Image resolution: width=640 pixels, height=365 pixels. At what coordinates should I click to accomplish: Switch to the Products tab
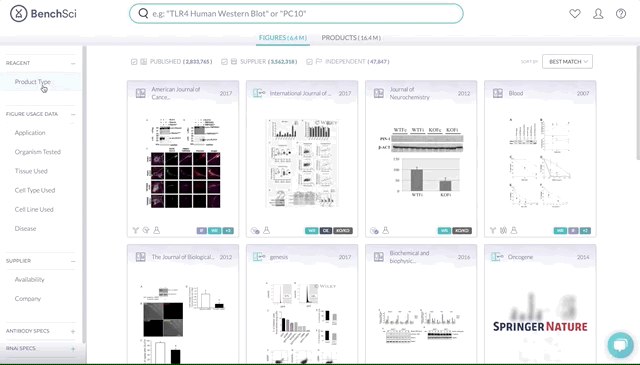click(351, 38)
